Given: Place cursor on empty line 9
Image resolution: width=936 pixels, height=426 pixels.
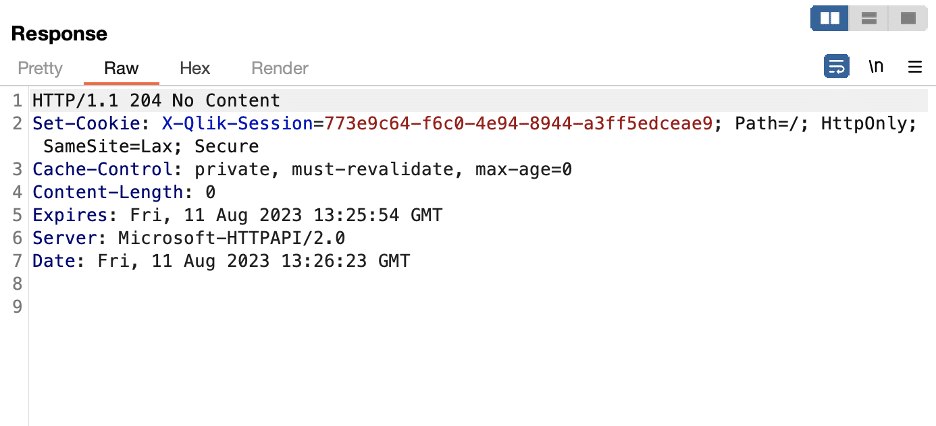Looking at the screenshot, I should (x=478, y=307).
